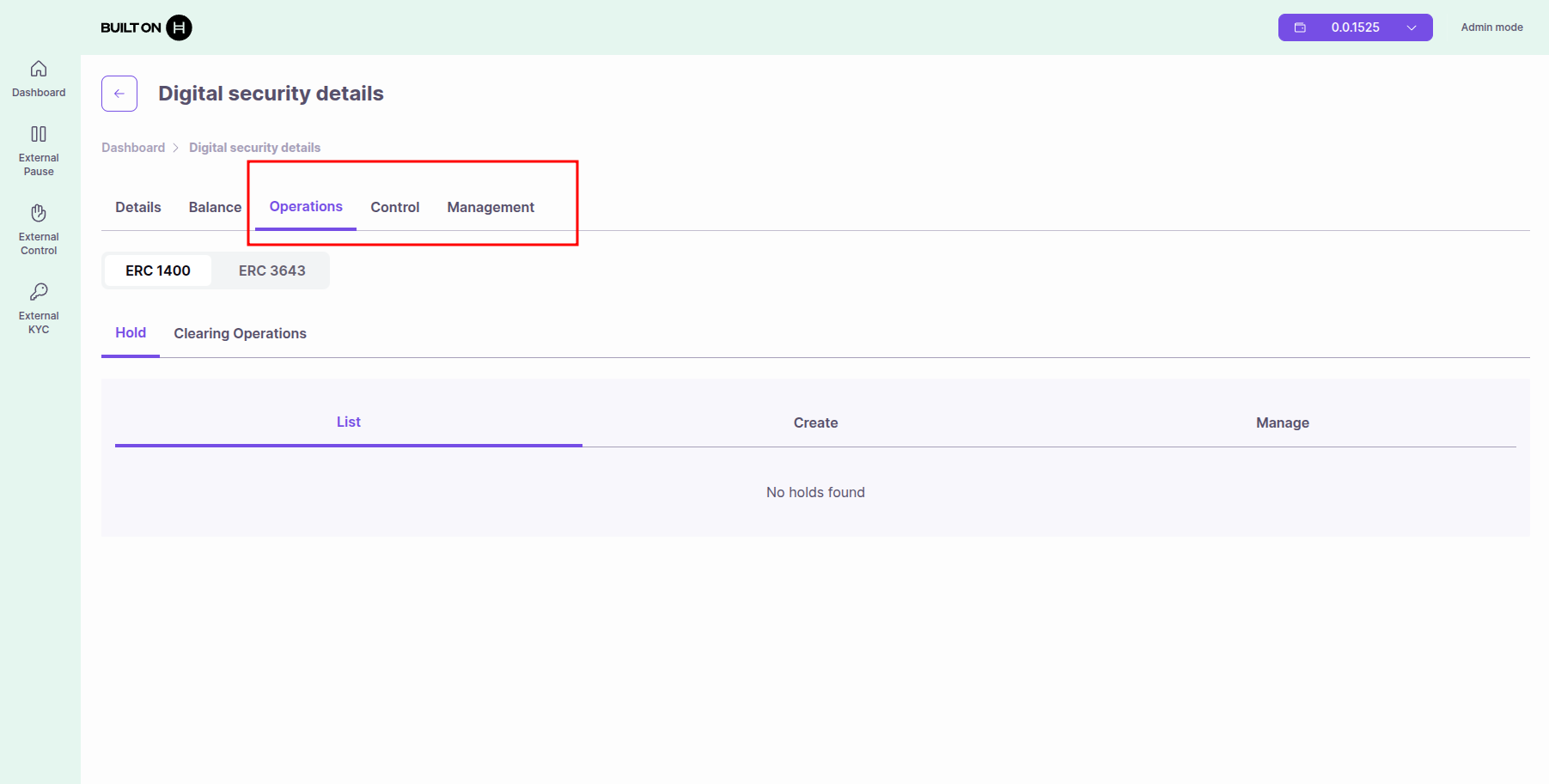The height and width of the screenshot is (784, 1549).
Task: Select the Control tab
Action: tap(394, 207)
